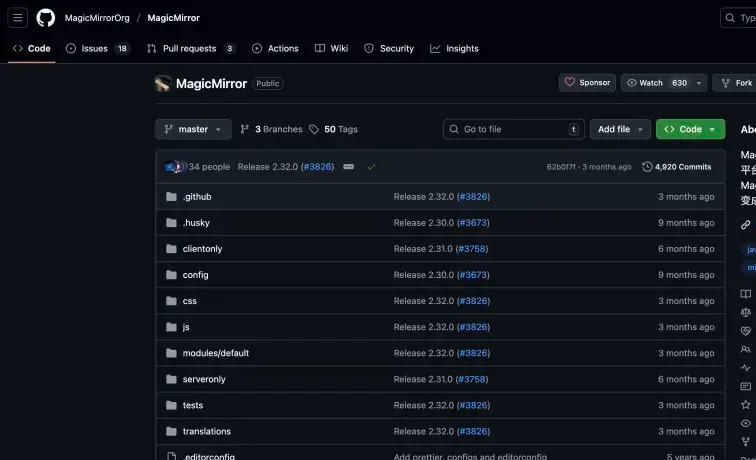Click the heart Sponsor button
This screenshot has height=460, width=756.
tap(587, 83)
